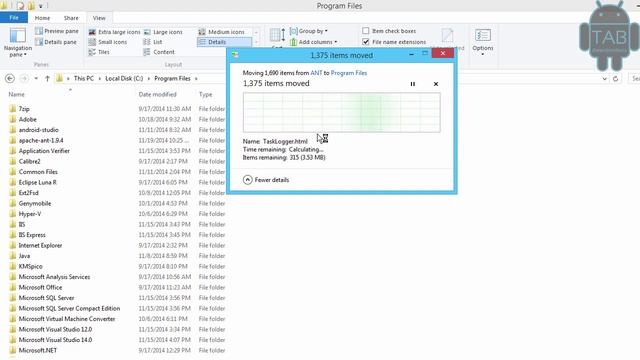Enable Item check boxes

click(x=366, y=31)
